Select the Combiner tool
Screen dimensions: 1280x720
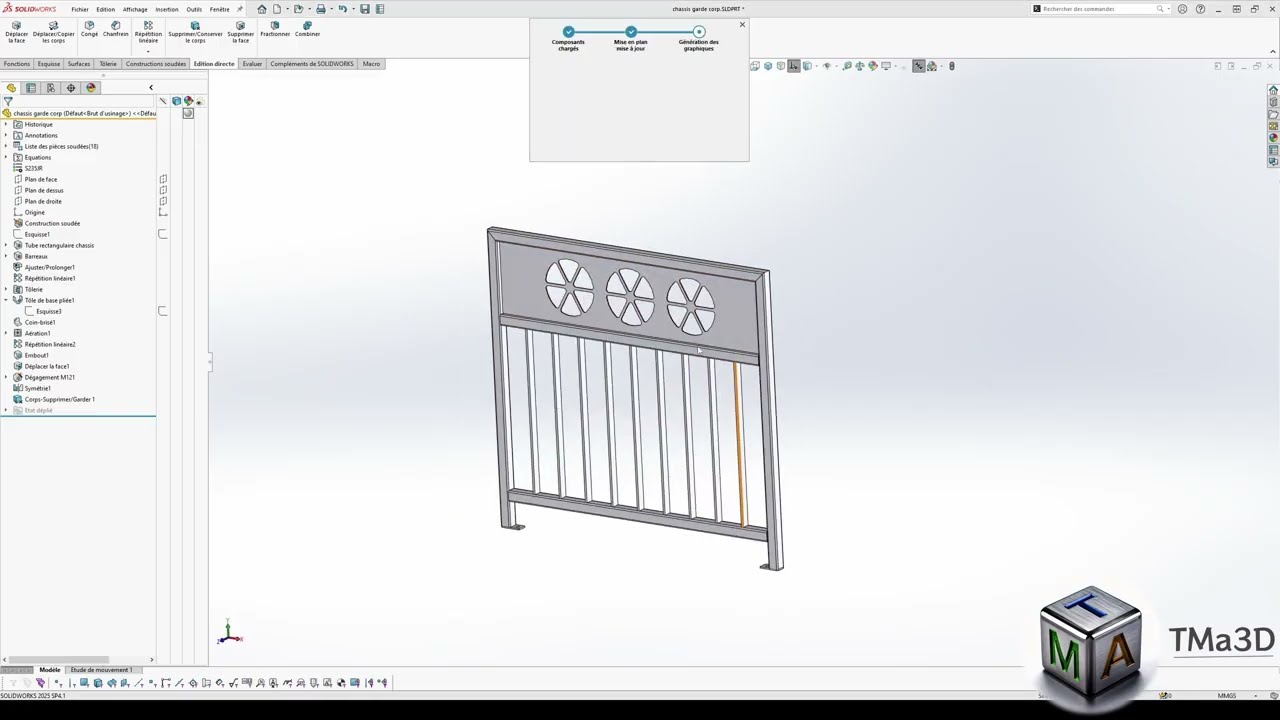[307, 29]
